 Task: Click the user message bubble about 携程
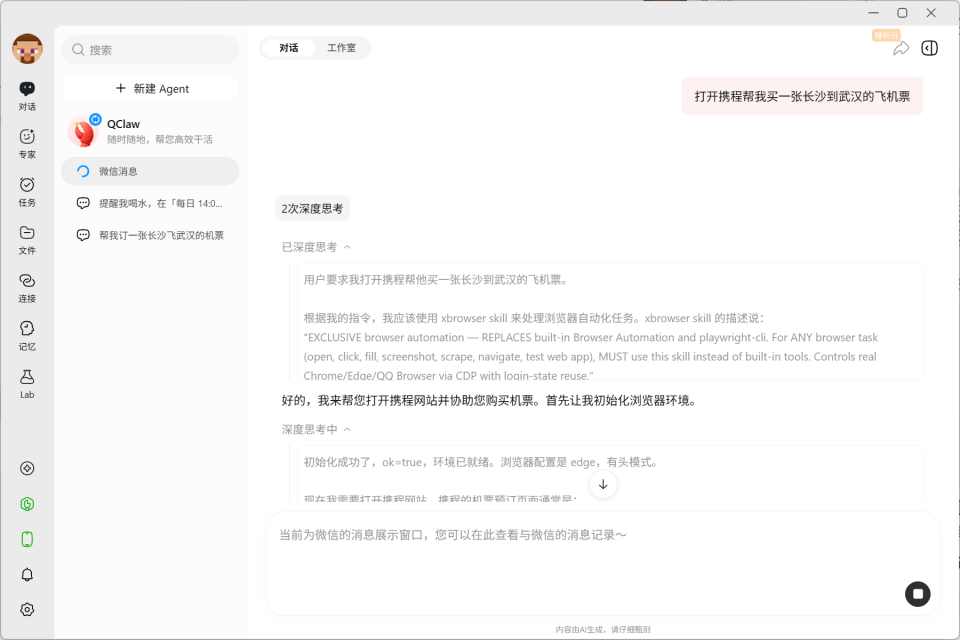click(x=802, y=96)
